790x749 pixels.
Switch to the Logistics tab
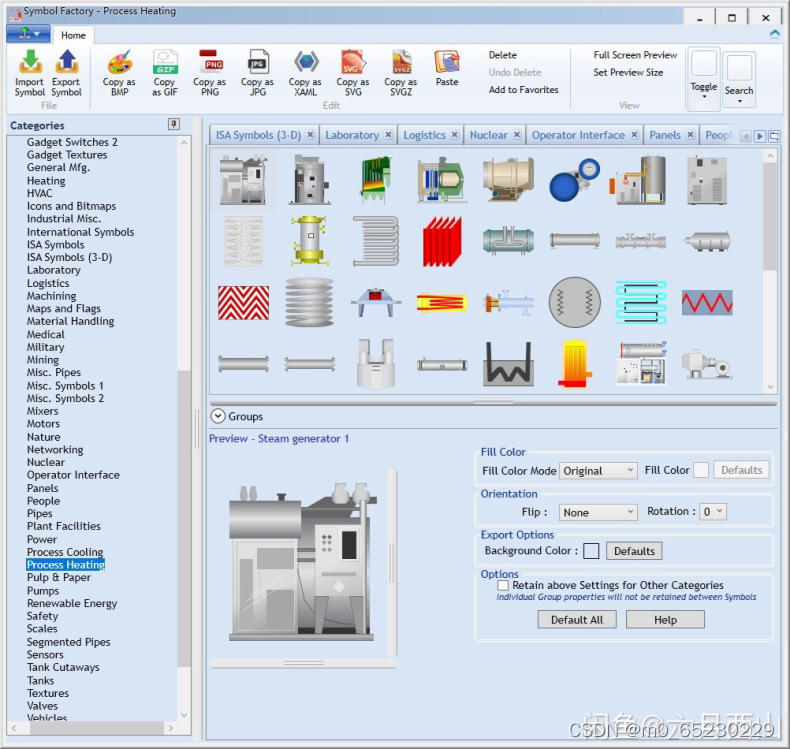tap(424, 135)
